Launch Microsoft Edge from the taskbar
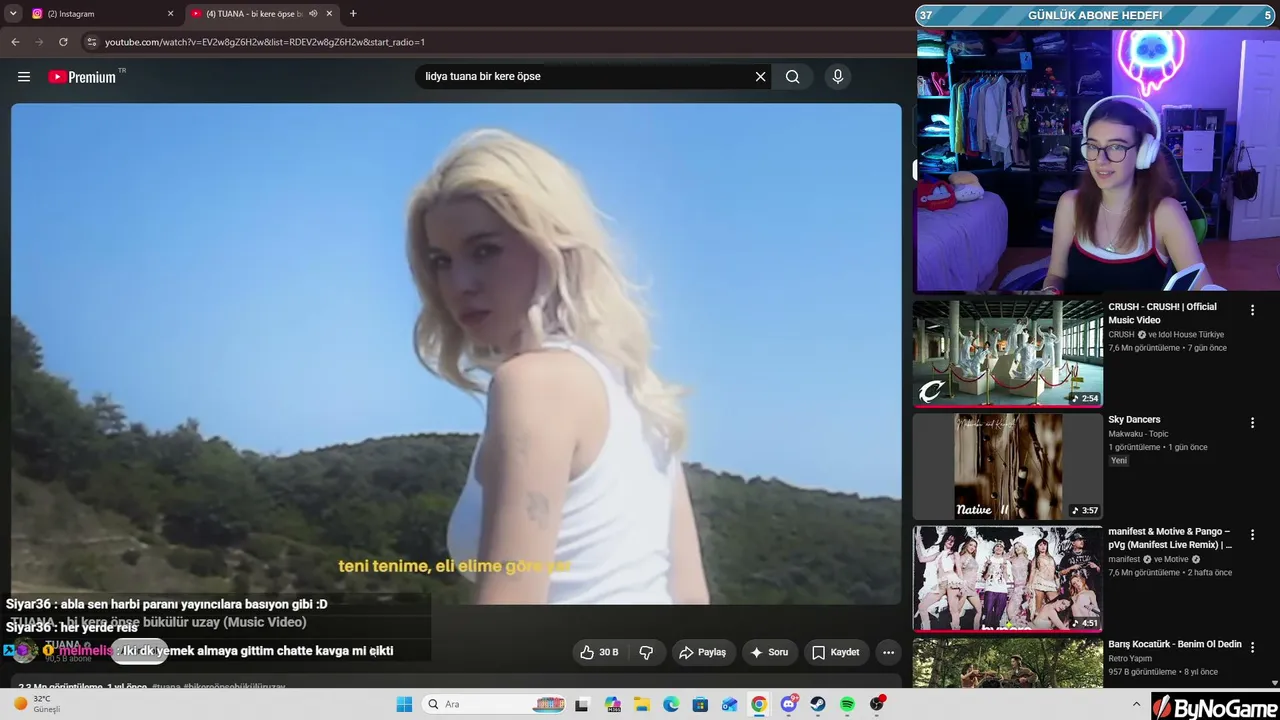Viewport: 1280px width, 720px height. click(x=671, y=704)
